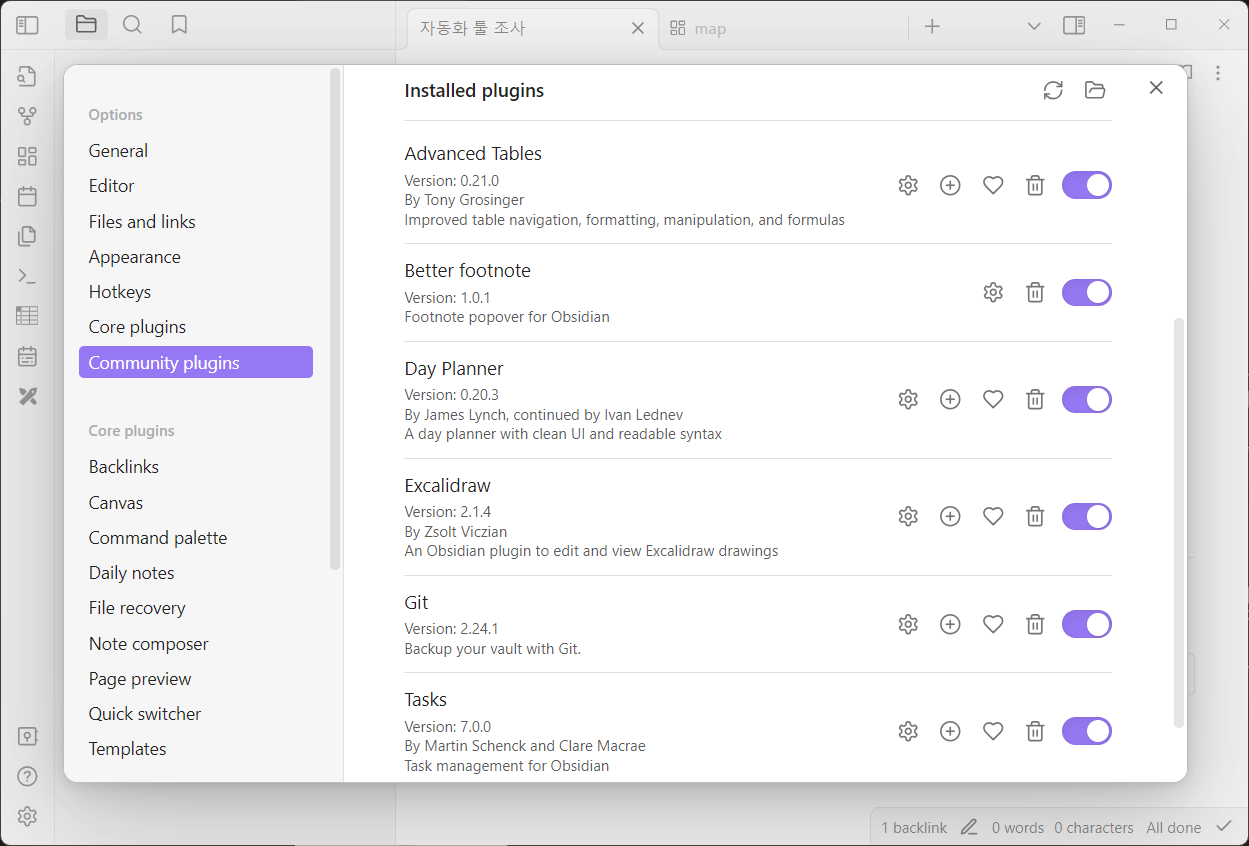
Task: Open Day Planner settings gear
Action: pos(908,399)
